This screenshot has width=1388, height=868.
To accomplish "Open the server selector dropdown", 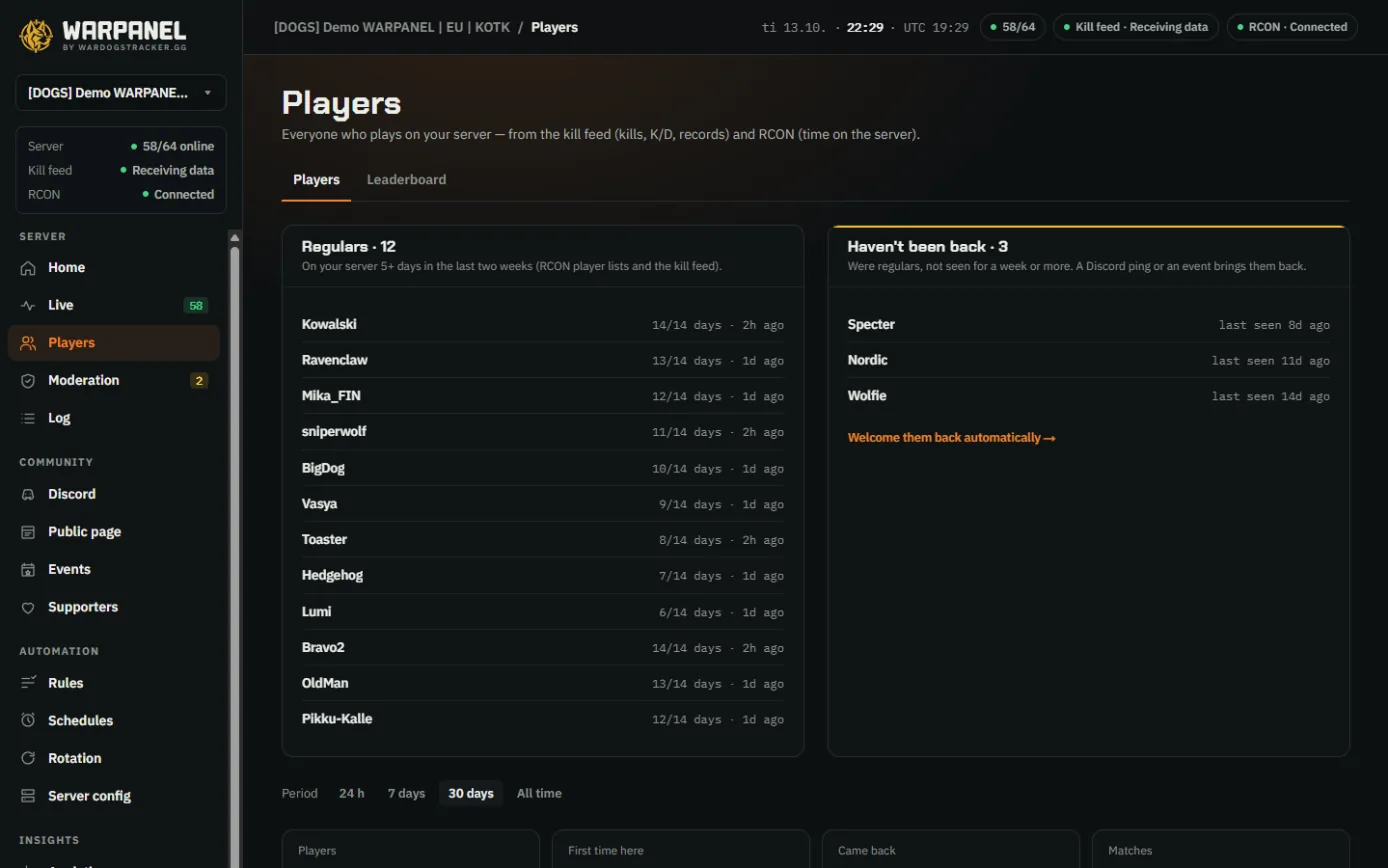I will coord(121,93).
